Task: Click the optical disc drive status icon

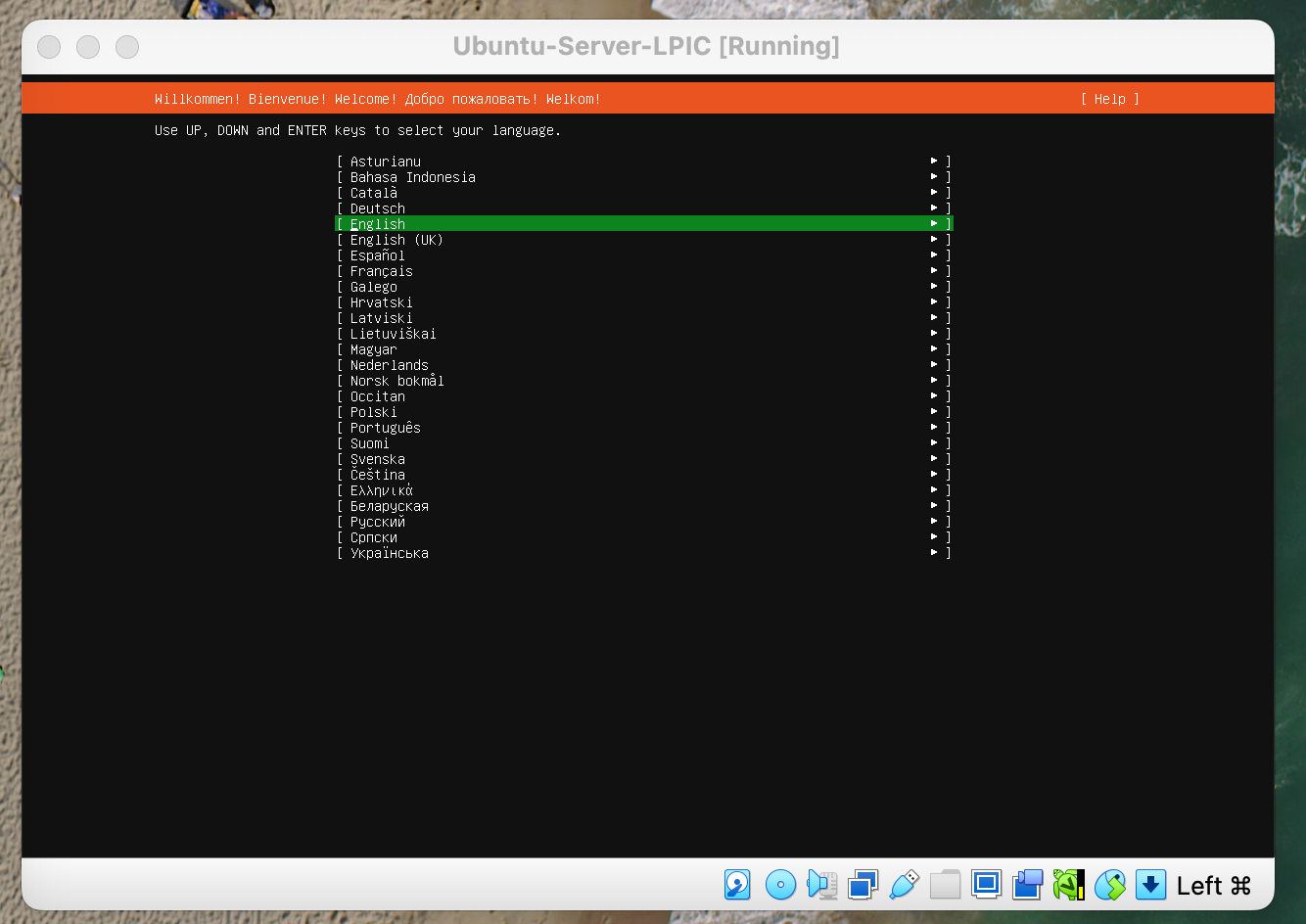Action: 780,885
